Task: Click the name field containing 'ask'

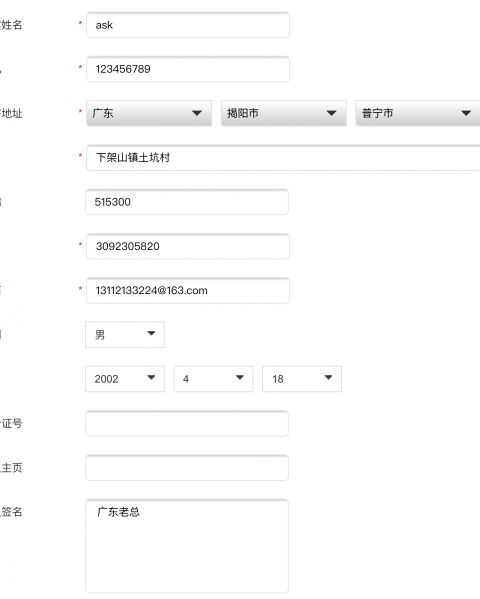Action: (x=188, y=25)
